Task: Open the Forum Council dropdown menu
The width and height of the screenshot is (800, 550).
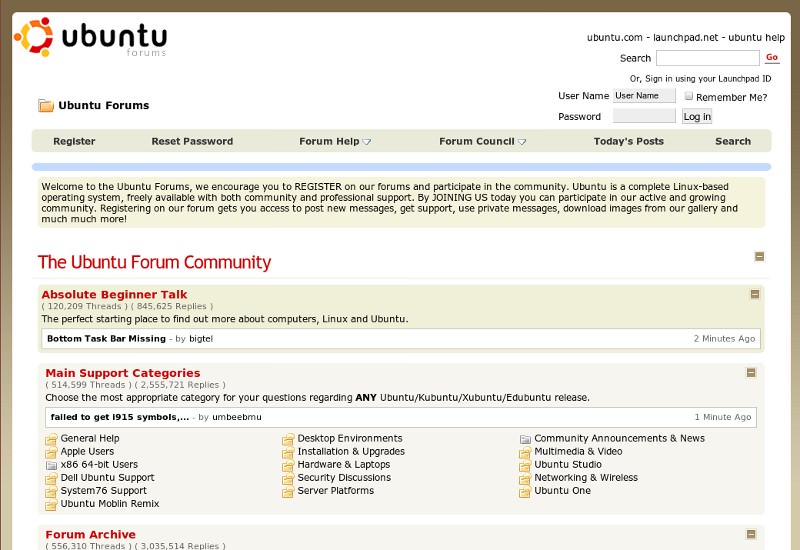Action: [x=482, y=141]
